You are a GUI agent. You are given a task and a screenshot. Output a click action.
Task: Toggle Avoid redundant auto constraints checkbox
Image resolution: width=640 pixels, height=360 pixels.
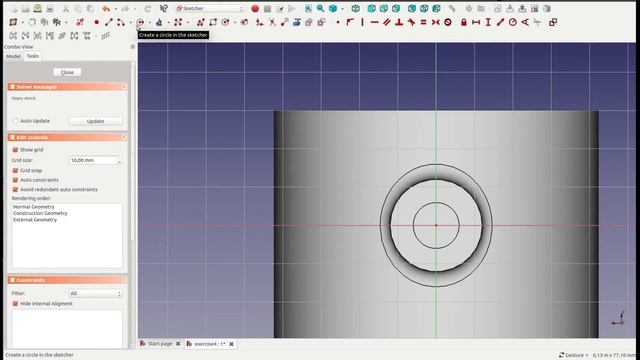[x=16, y=189]
